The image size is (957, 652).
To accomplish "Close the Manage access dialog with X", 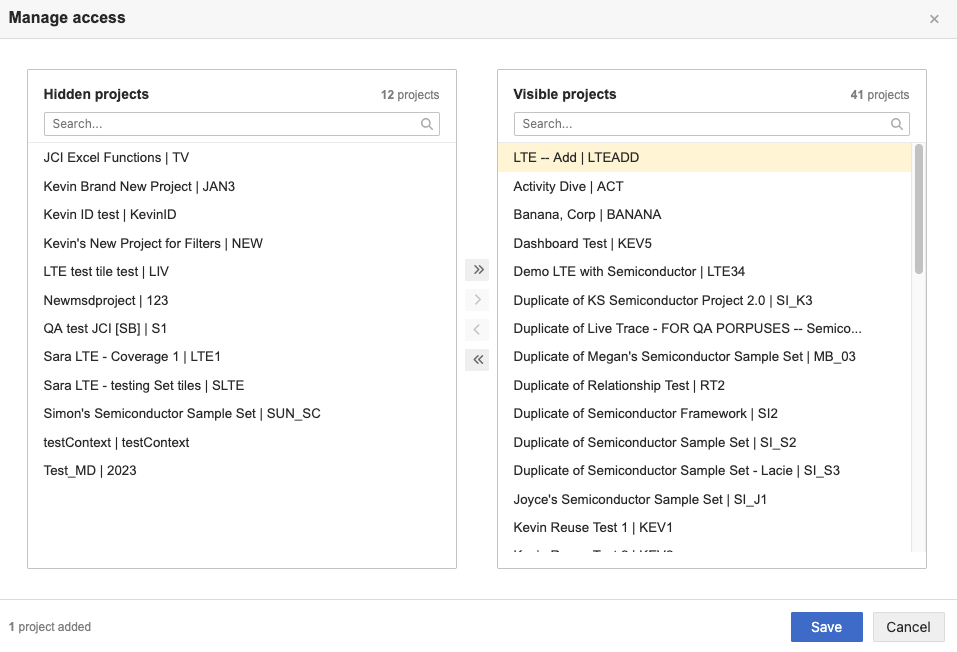I will (x=934, y=19).
